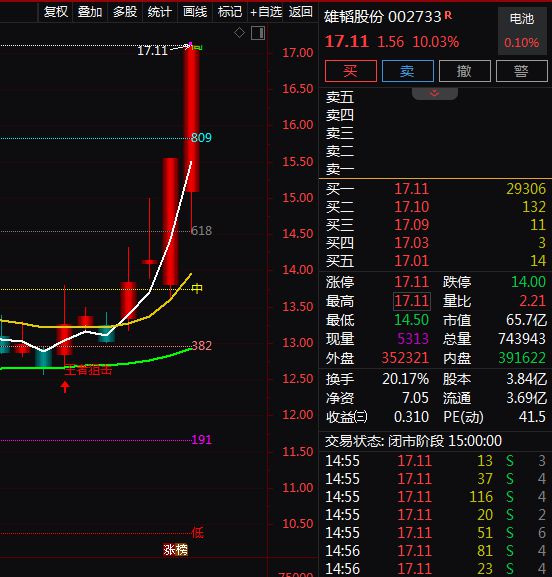Viewport: 552px width, 577px height.
Task: Click the 618 Fibonacci level label
Action: click(x=201, y=231)
